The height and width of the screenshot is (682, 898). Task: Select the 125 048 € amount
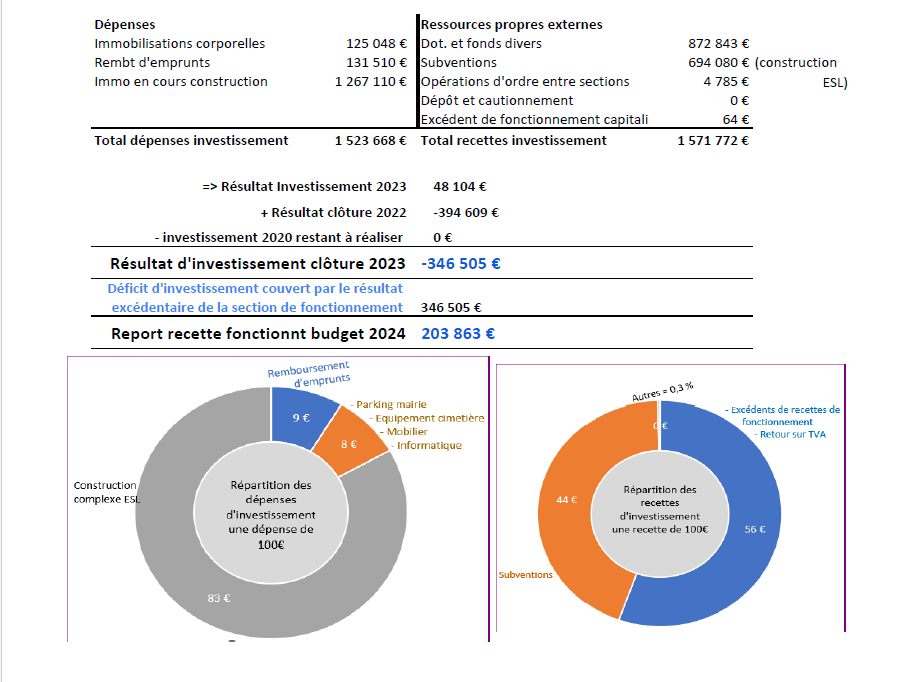375,43
